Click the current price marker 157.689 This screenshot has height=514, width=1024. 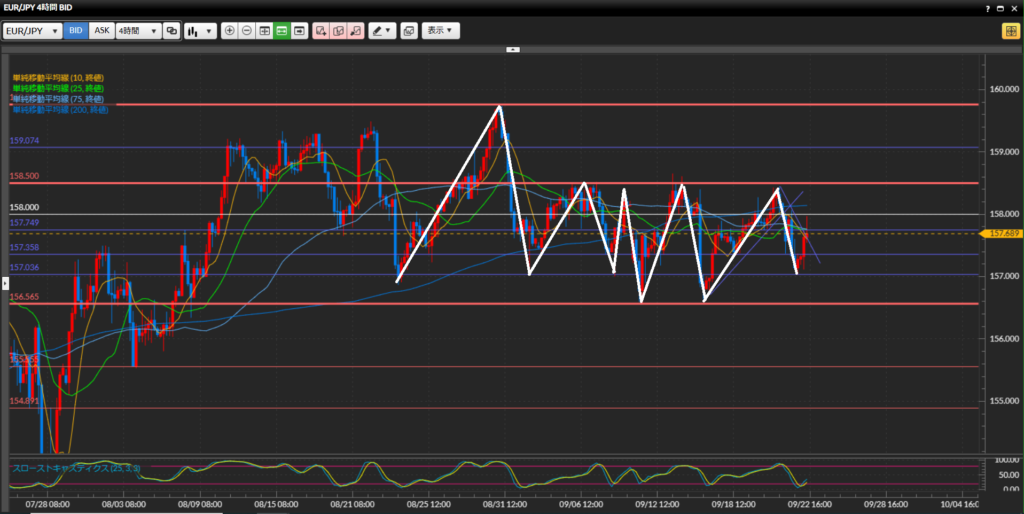click(1001, 233)
